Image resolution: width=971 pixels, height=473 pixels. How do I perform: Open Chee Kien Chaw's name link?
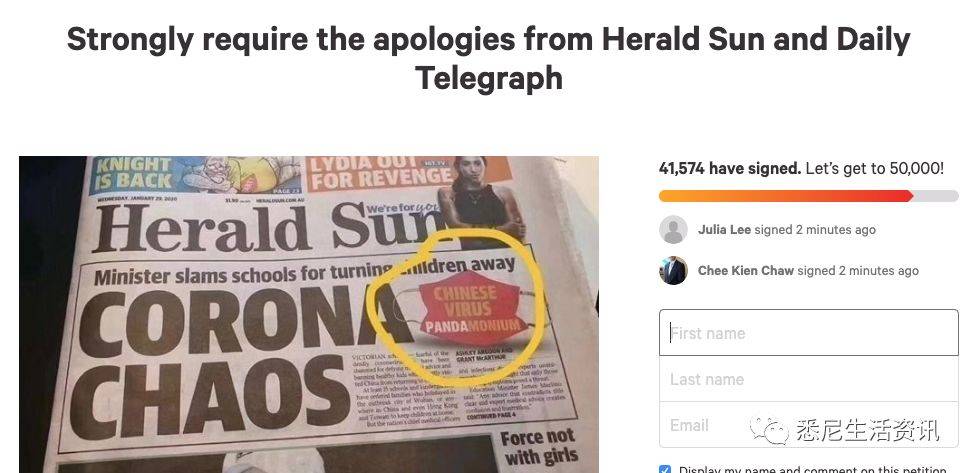coord(746,271)
